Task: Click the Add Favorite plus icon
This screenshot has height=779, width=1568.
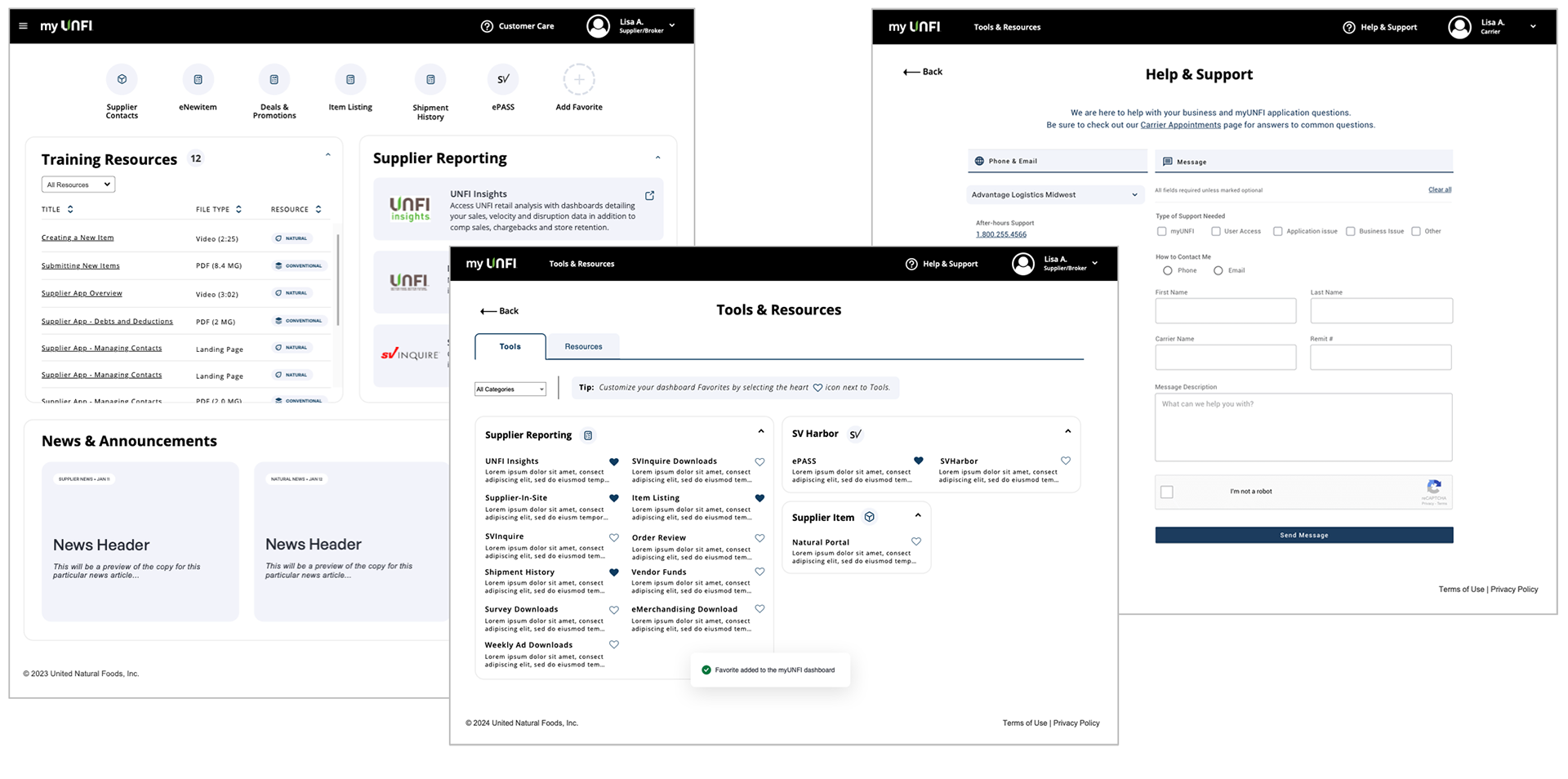Action: (579, 79)
